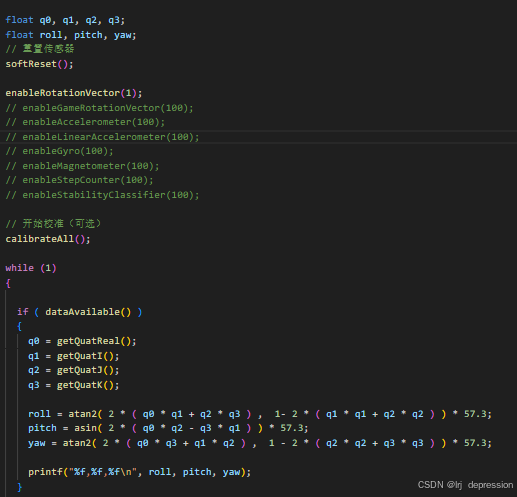517x497 pixels.
Task: Click the 'q1 = getQuatI();' line
Action: point(74,356)
